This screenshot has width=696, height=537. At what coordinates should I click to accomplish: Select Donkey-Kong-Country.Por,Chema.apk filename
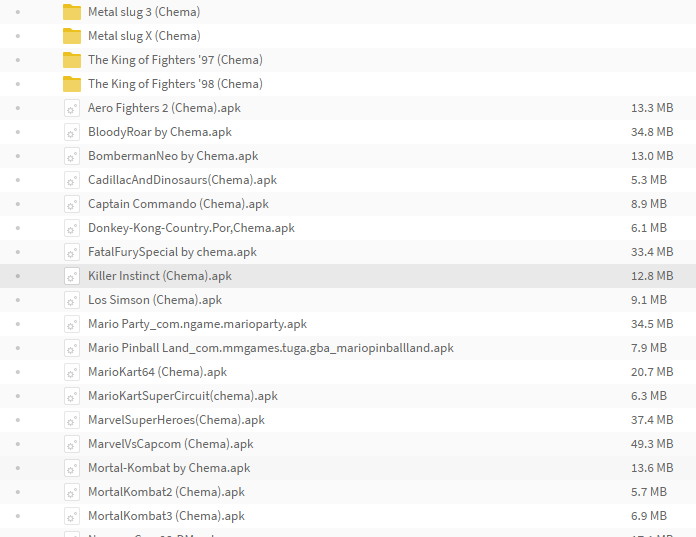pos(191,228)
